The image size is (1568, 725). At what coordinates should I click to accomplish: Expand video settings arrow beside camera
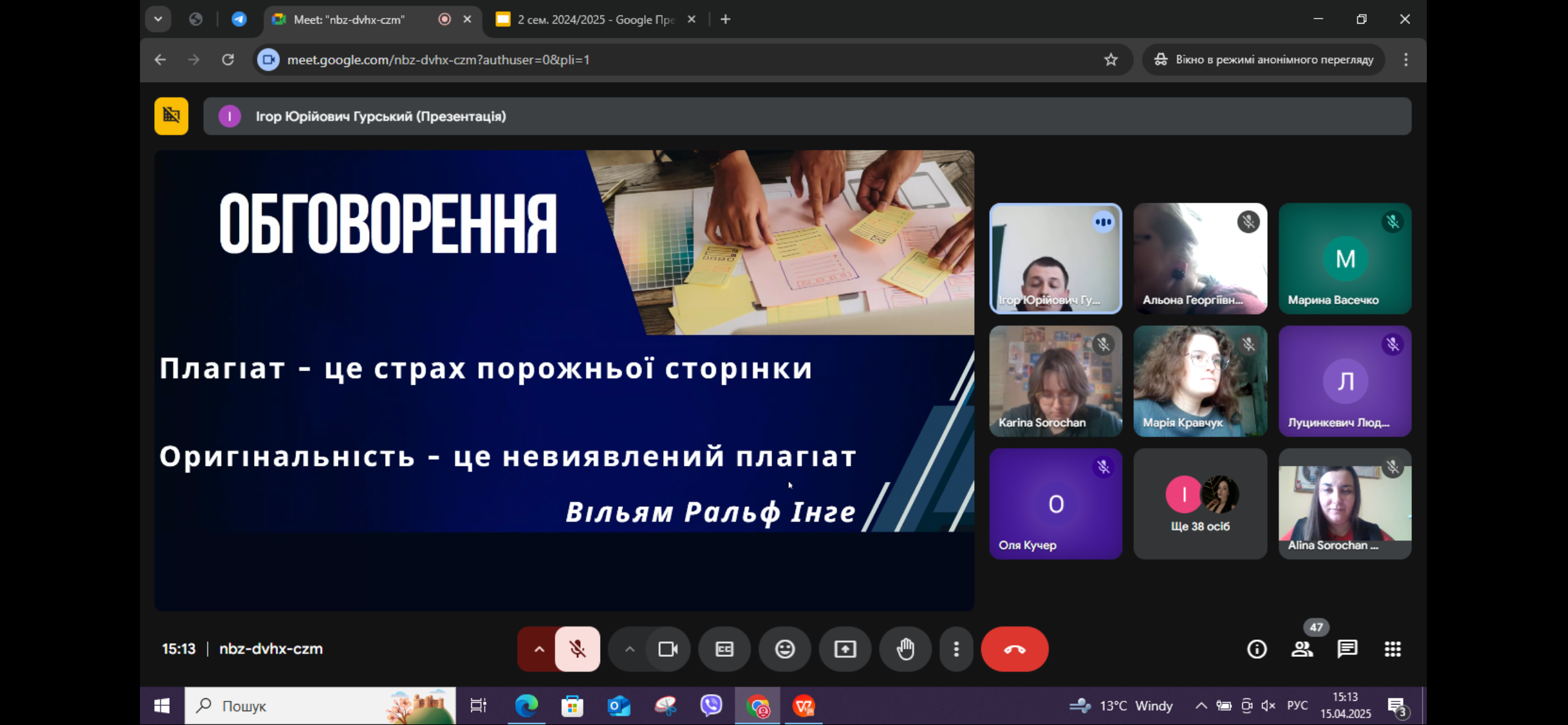point(629,649)
